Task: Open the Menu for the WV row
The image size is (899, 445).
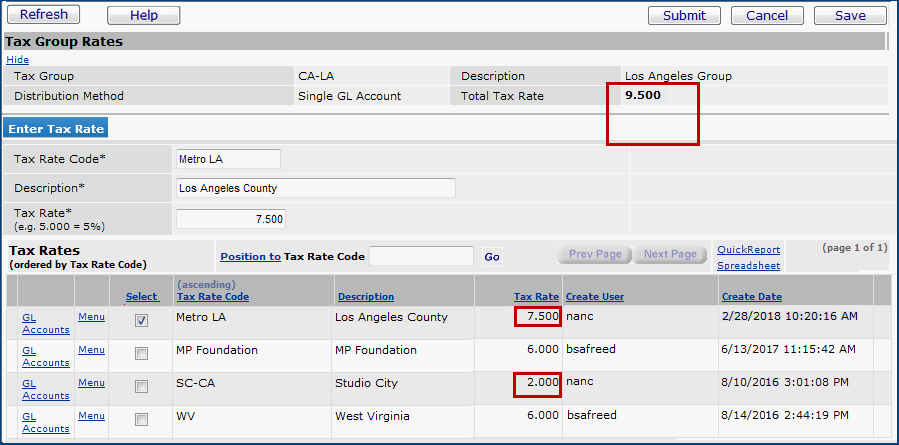Action: pyautogui.click(x=91, y=416)
